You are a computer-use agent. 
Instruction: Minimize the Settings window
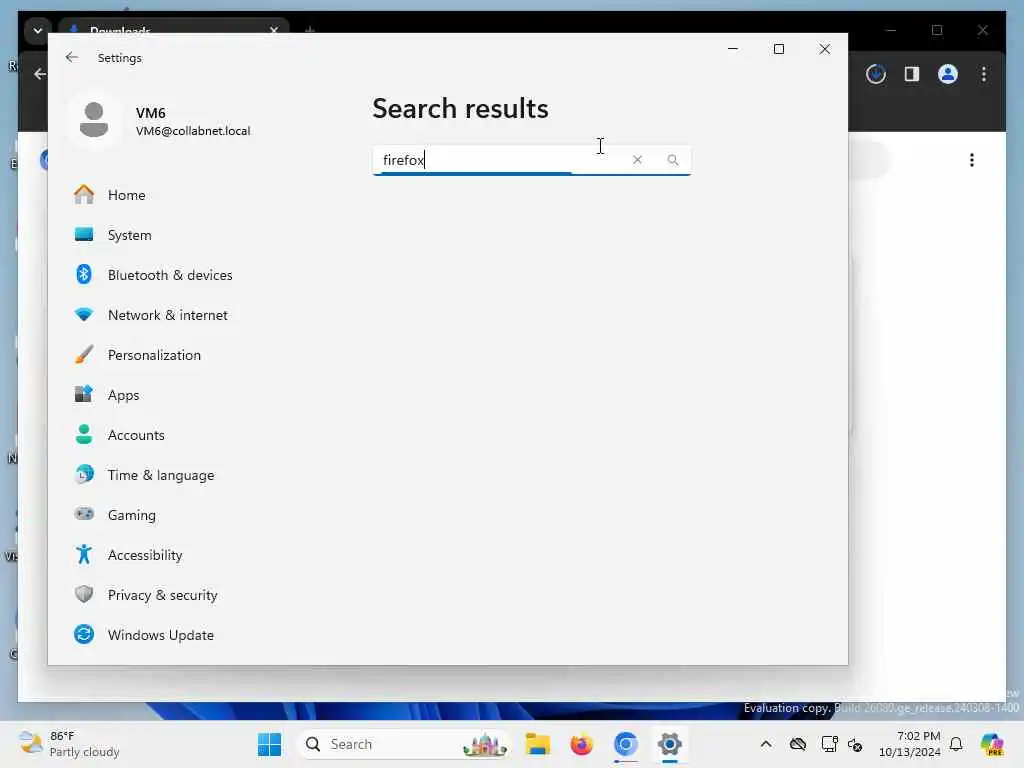point(733,49)
